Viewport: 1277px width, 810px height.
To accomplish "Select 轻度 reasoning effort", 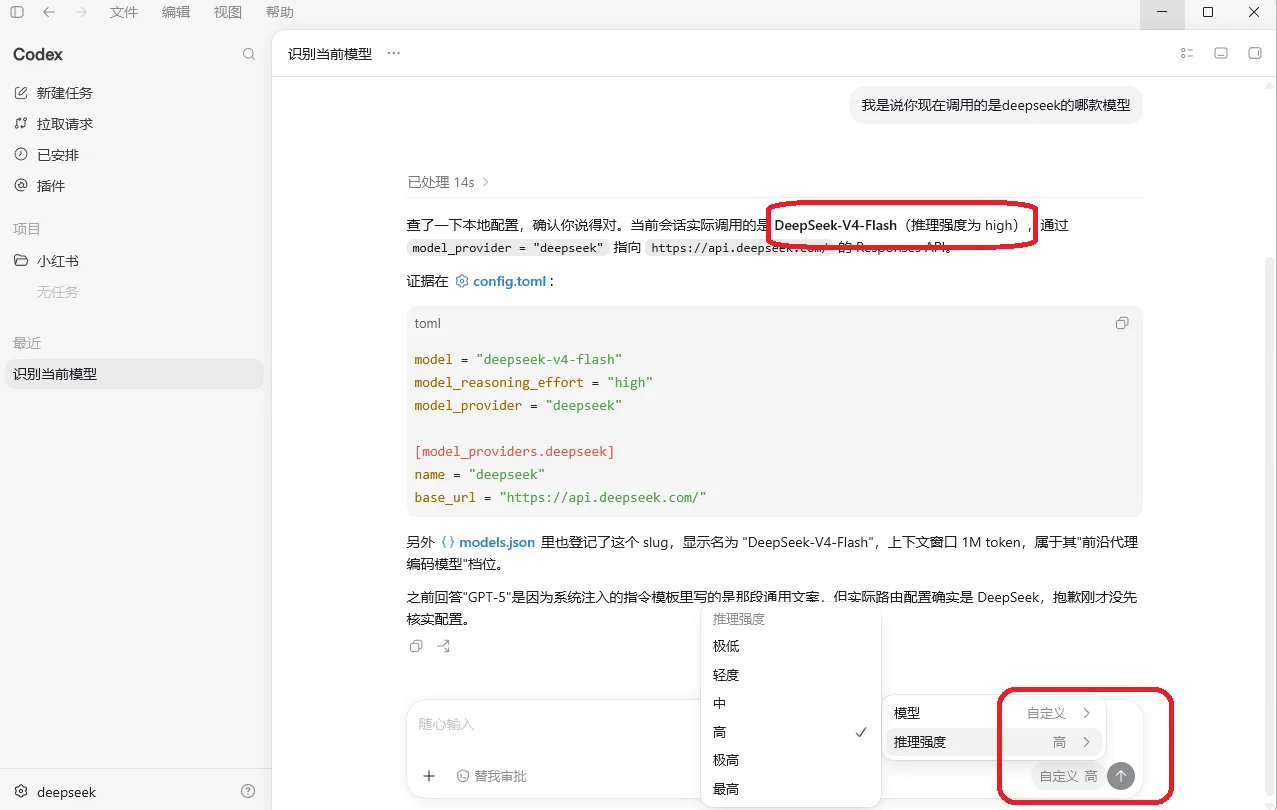I will (x=790, y=675).
